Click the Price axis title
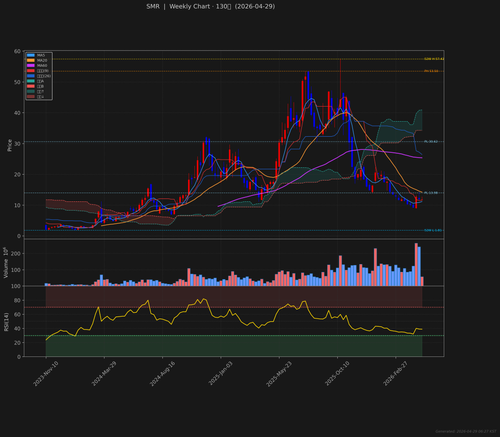This screenshot has width=500, height=437. (9, 145)
